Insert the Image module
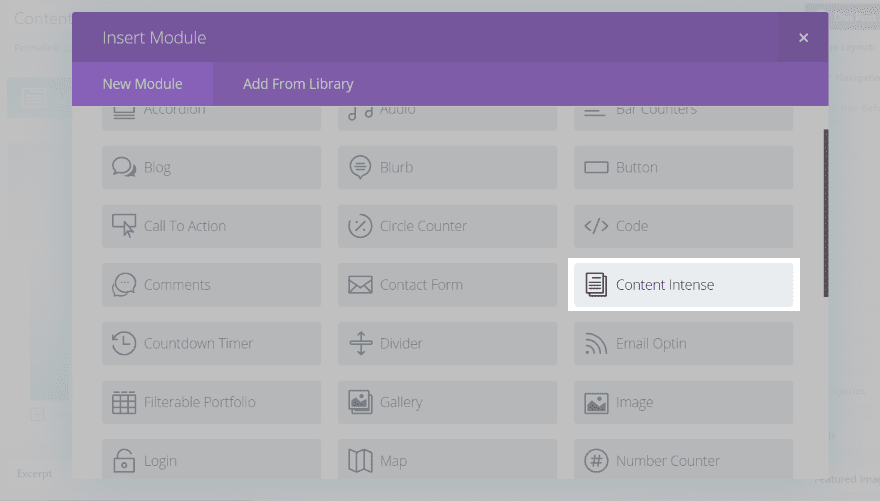The image size is (880, 501). (683, 402)
